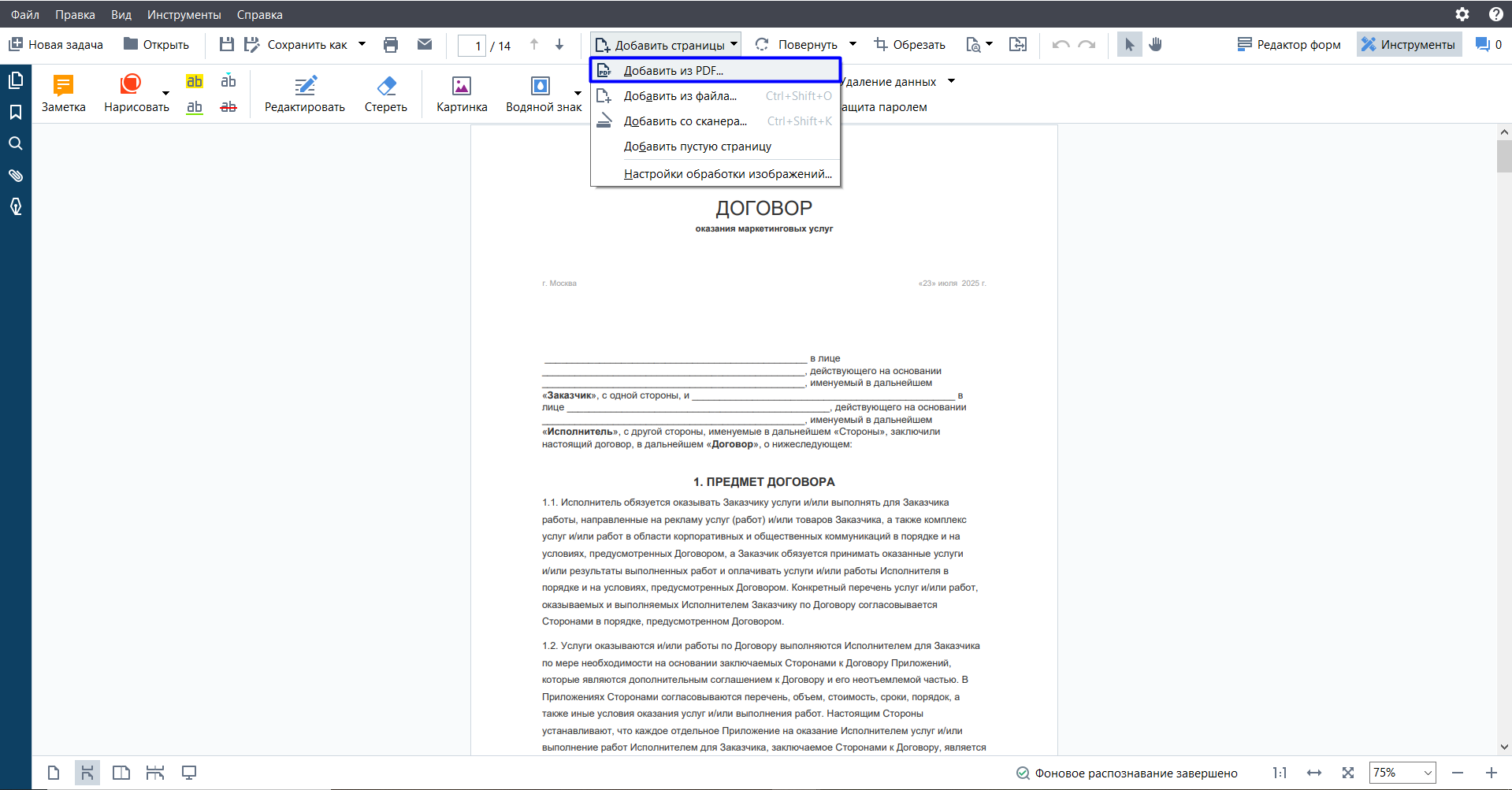Click the Undo arrow icon

[x=1061, y=44]
